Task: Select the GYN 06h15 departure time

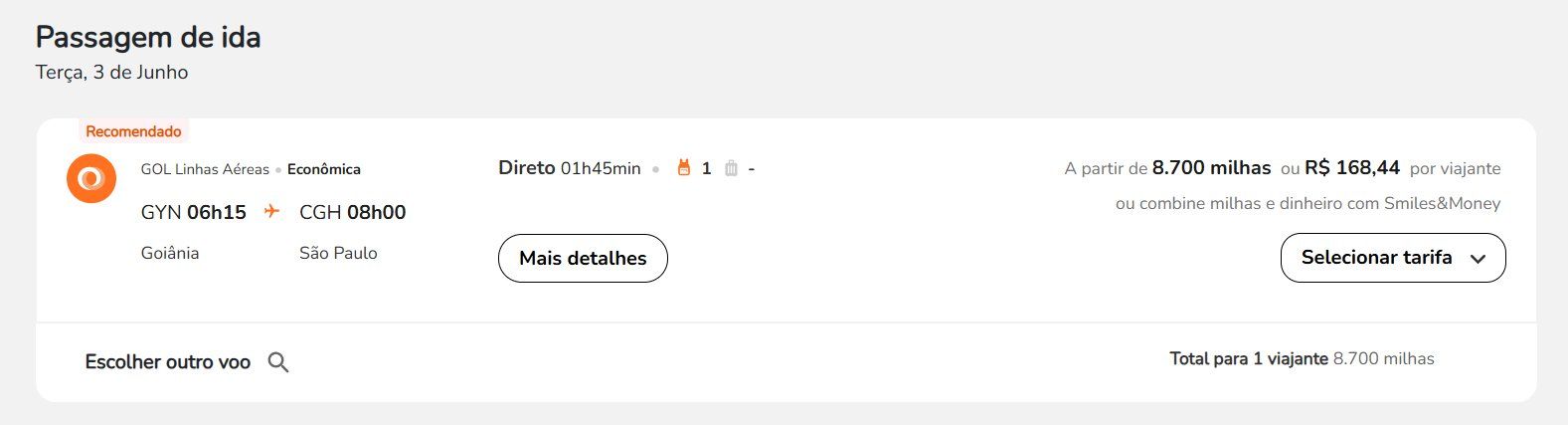Action: (x=194, y=212)
